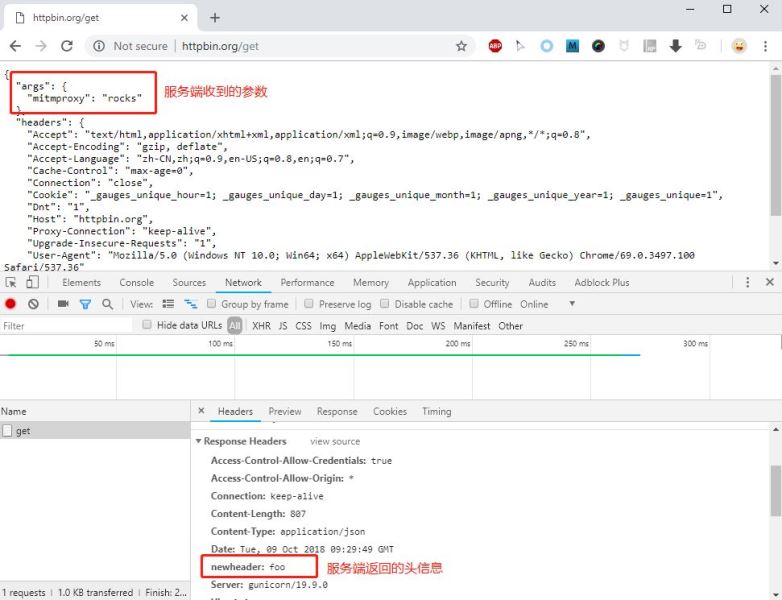This screenshot has width=782, height=600.
Task: Close the DevTools panel
Action: 770,282
